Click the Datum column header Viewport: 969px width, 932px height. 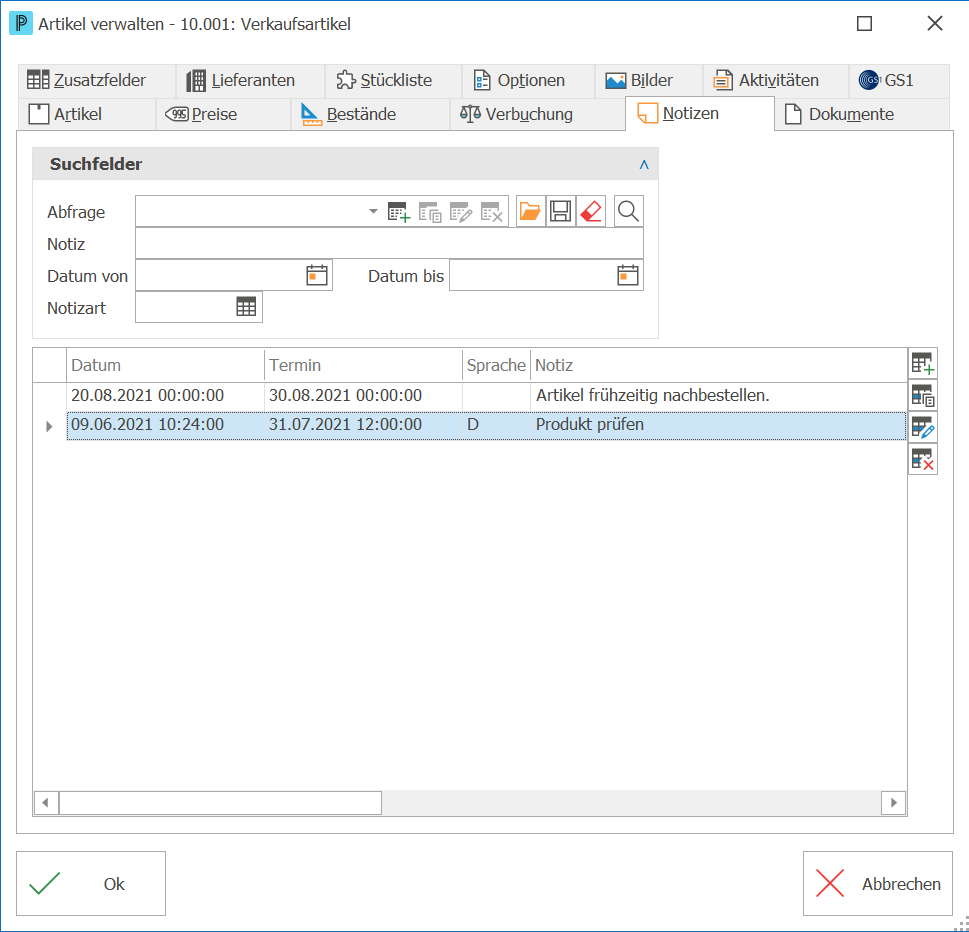point(166,365)
